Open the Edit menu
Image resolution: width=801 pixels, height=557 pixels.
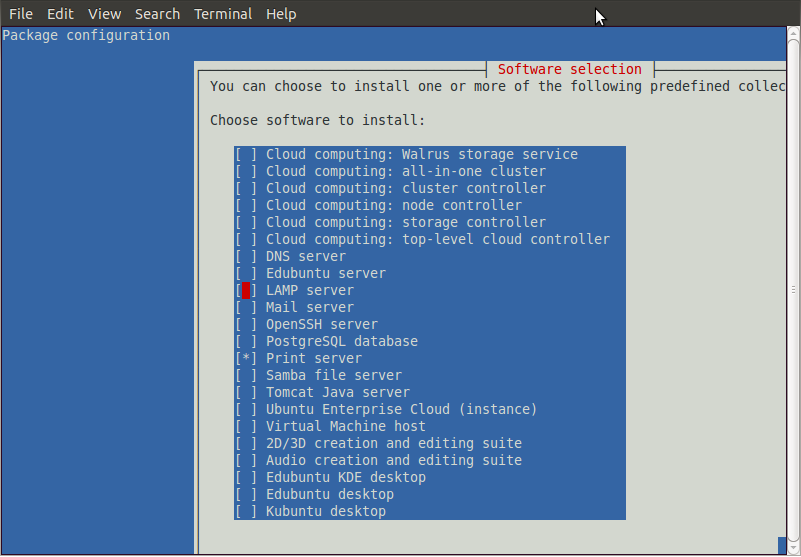tap(60, 14)
